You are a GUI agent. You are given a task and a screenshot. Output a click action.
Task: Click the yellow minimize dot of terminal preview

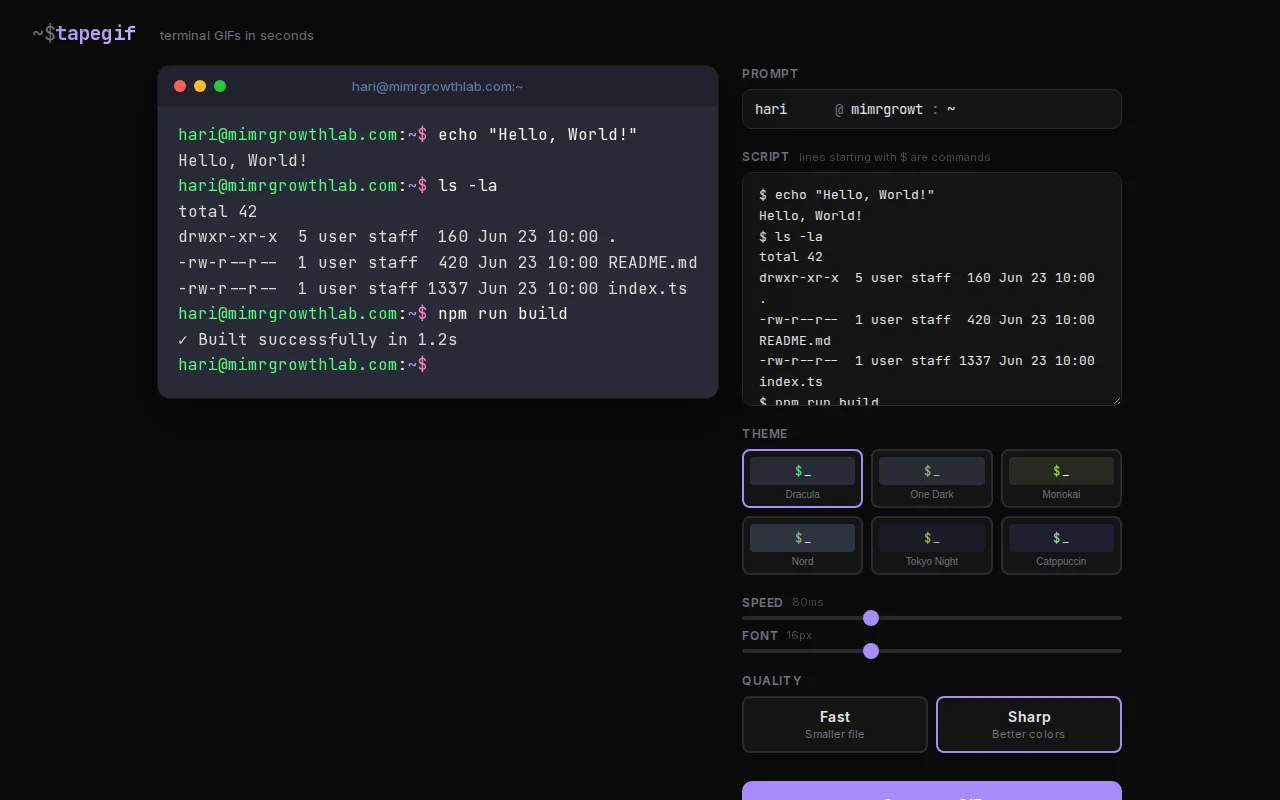pos(200,86)
